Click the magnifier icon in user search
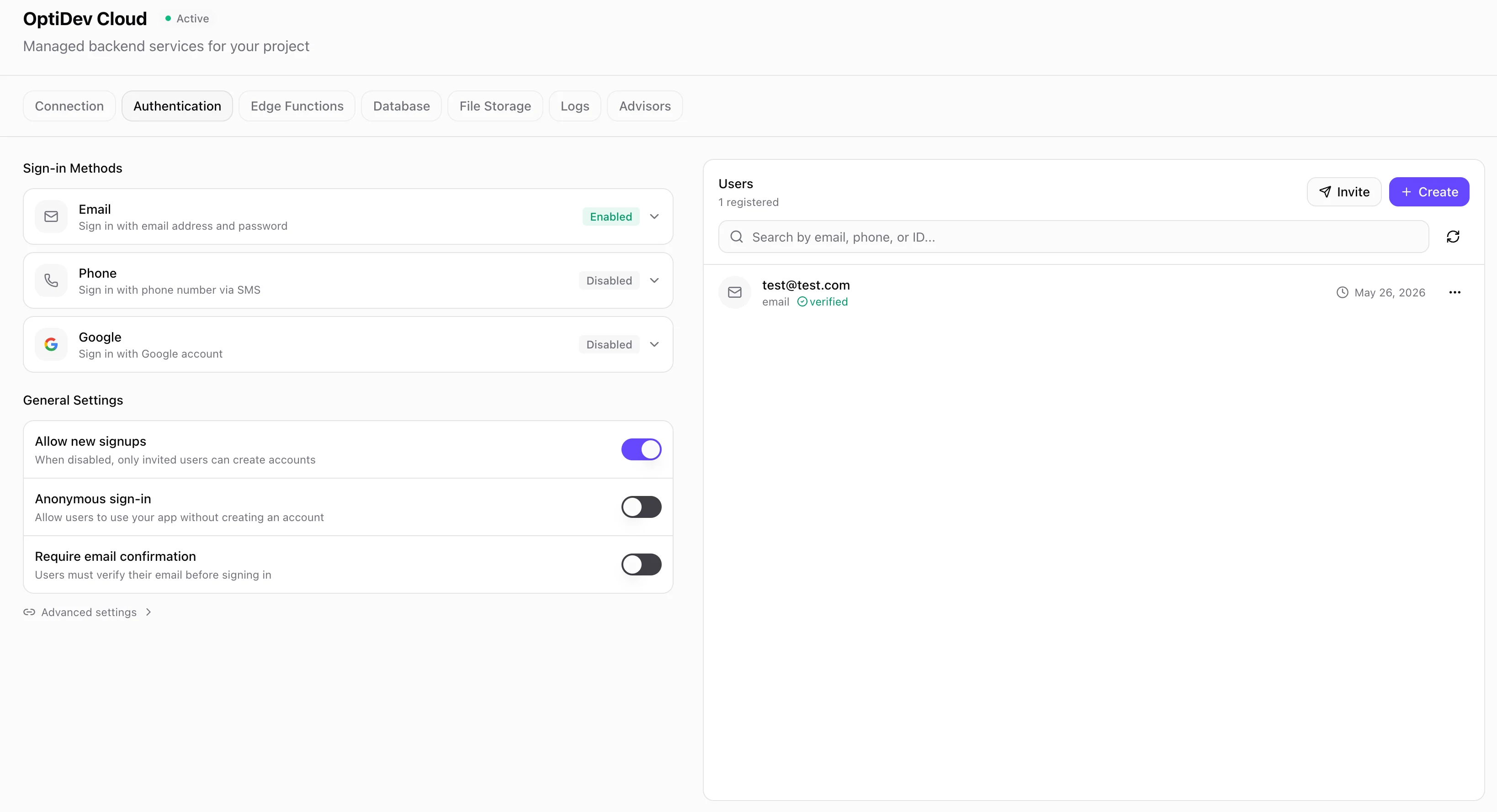 [736, 237]
